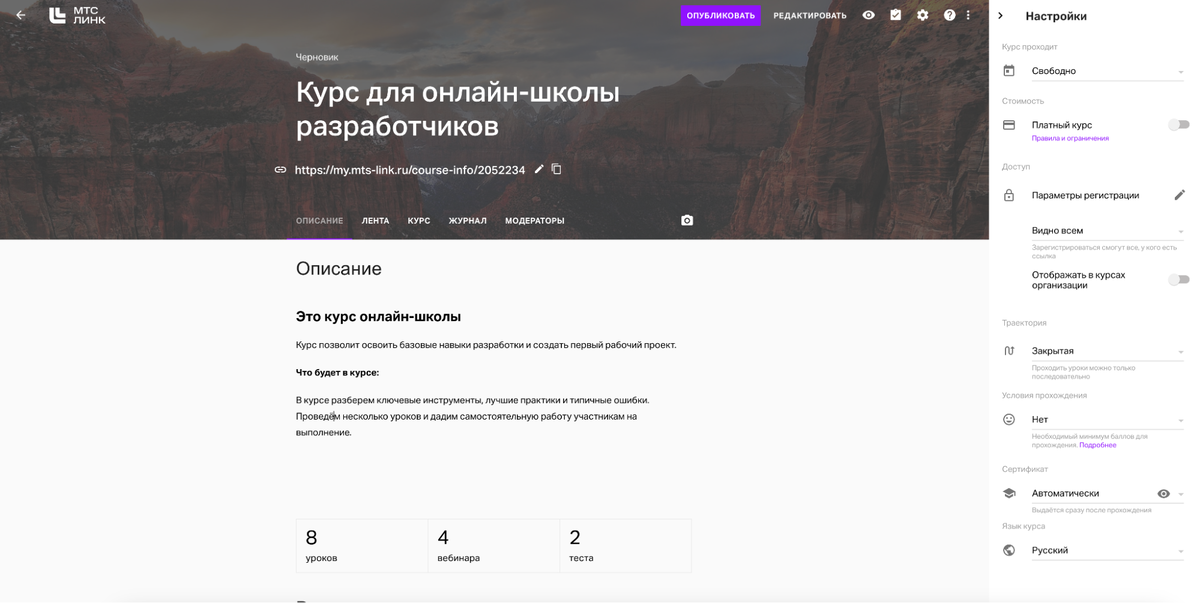
Task: Click the 8 уроков stat card
Action: 362,546
